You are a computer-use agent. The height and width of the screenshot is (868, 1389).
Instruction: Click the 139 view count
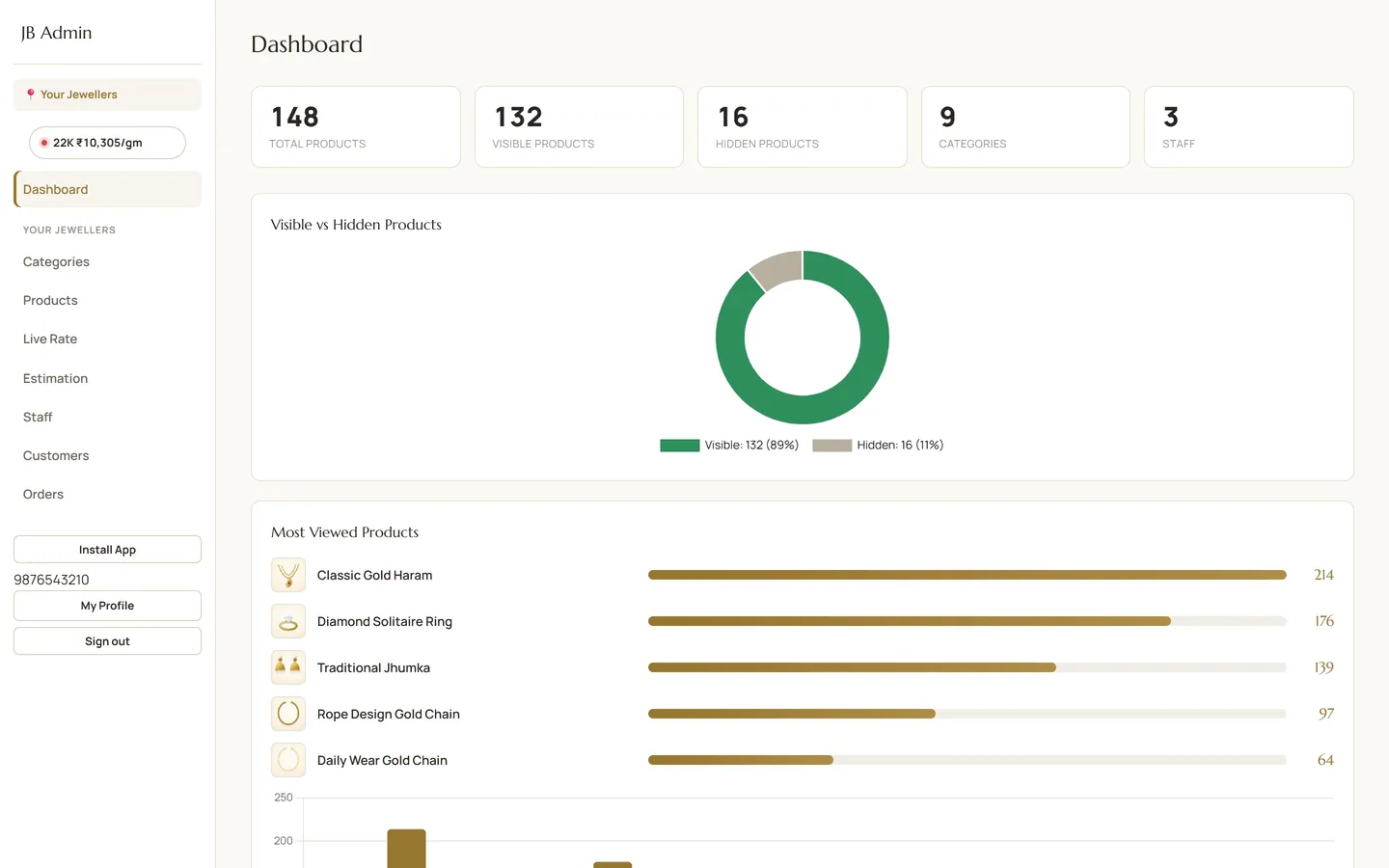coord(1323,667)
